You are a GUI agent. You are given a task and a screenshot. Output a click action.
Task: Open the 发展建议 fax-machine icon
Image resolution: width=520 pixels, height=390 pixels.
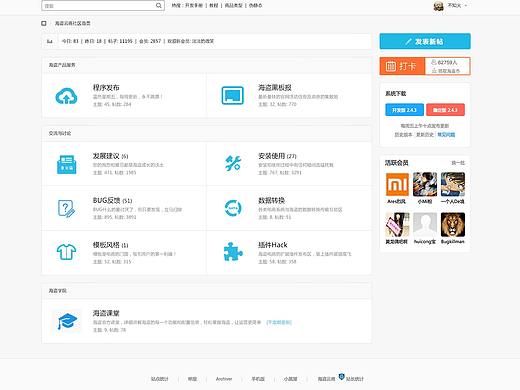[67, 164]
